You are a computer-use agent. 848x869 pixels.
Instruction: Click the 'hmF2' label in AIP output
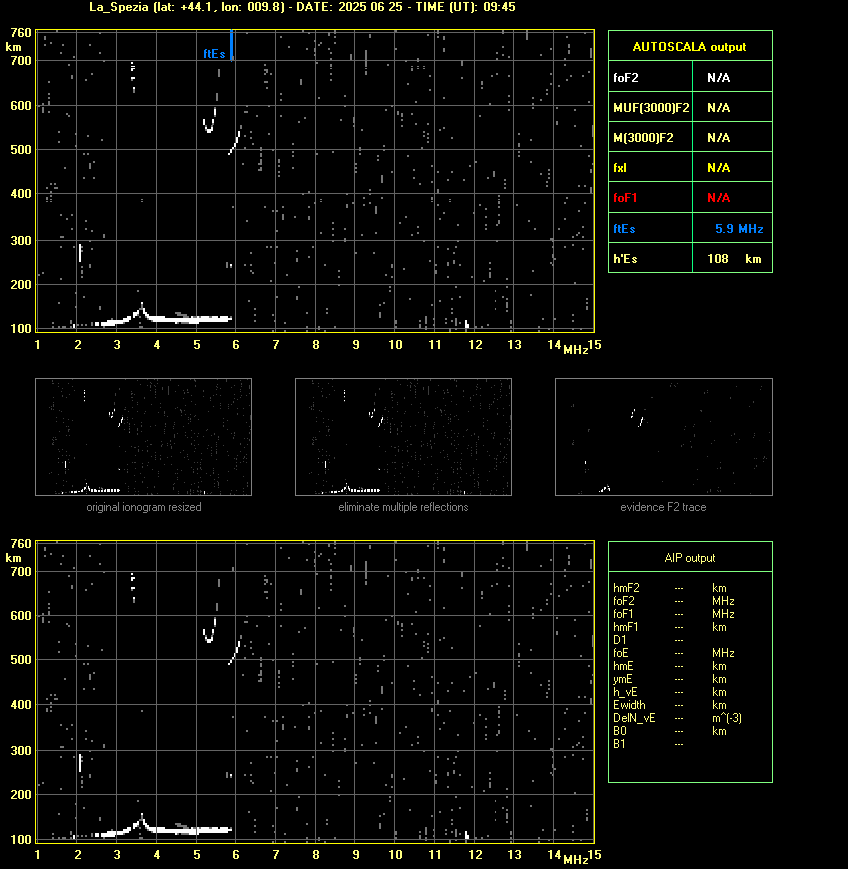626,588
